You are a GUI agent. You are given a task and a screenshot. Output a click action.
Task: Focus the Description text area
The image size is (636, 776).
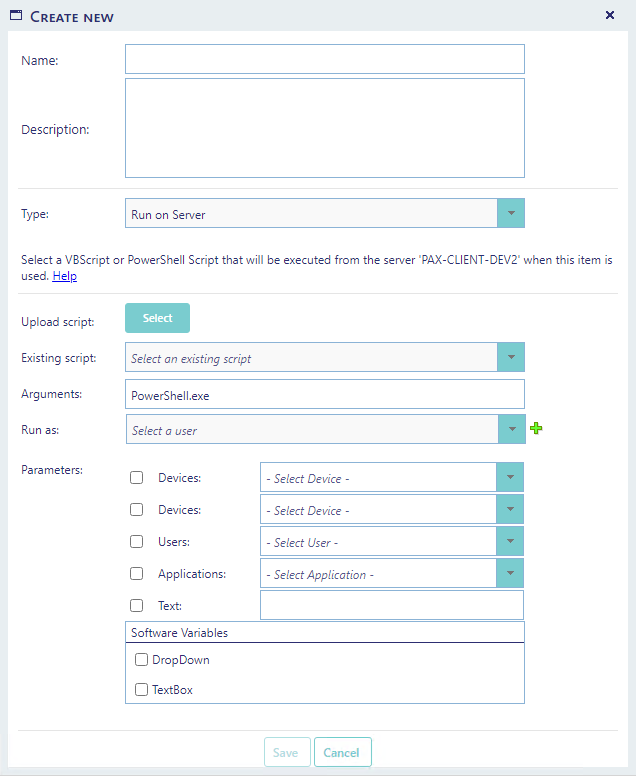324,128
